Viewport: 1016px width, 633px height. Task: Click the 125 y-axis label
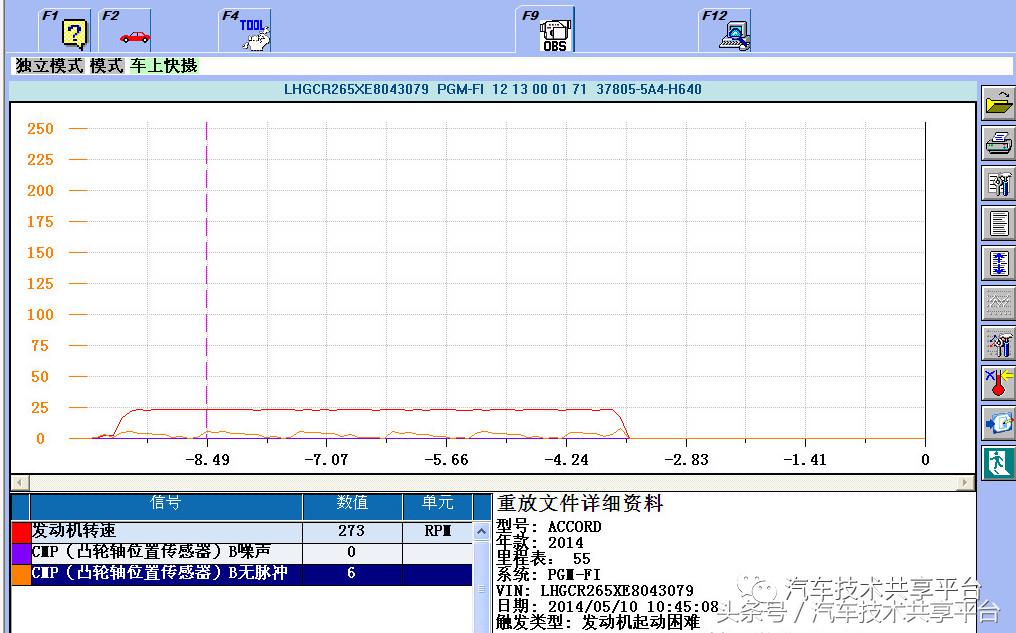click(40, 284)
